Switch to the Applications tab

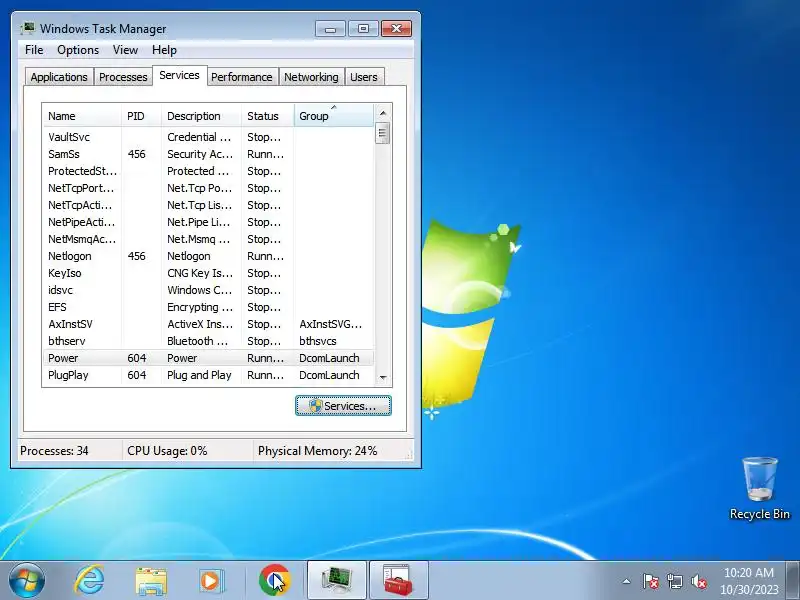[59, 77]
